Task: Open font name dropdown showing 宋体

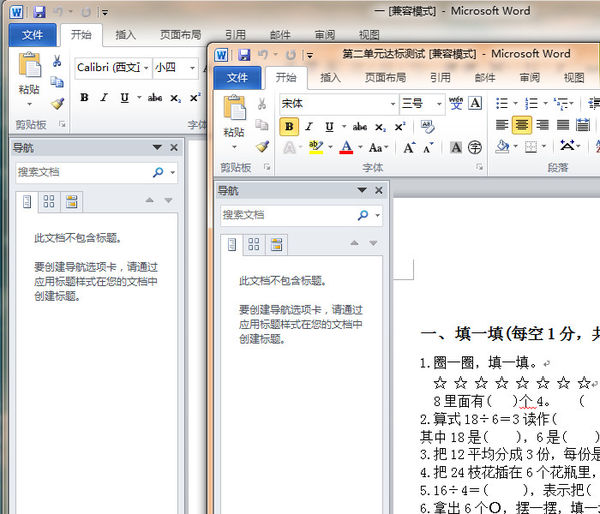Action: tap(393, 104)
